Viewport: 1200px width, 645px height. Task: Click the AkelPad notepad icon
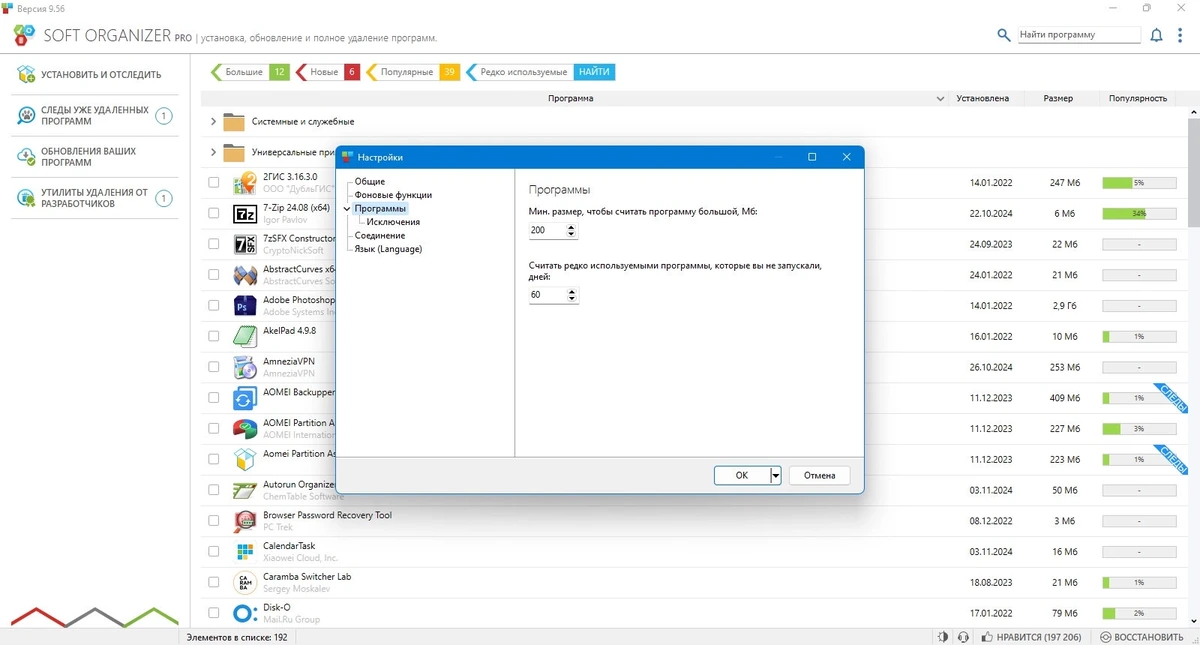pyautogui.click(x=245, y=337)
